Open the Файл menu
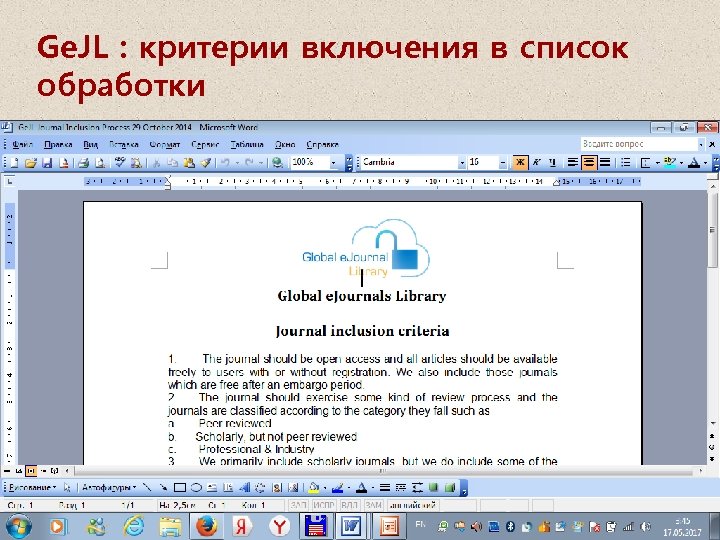This screenshot has height=540, width=720. pyautogui.click(x=22, y=145)
